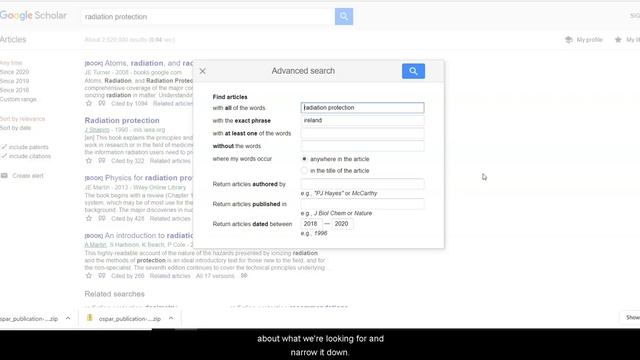Expand options for the second ospar_publication zip download
Screen dimensions: 640x360
[171, 318]
